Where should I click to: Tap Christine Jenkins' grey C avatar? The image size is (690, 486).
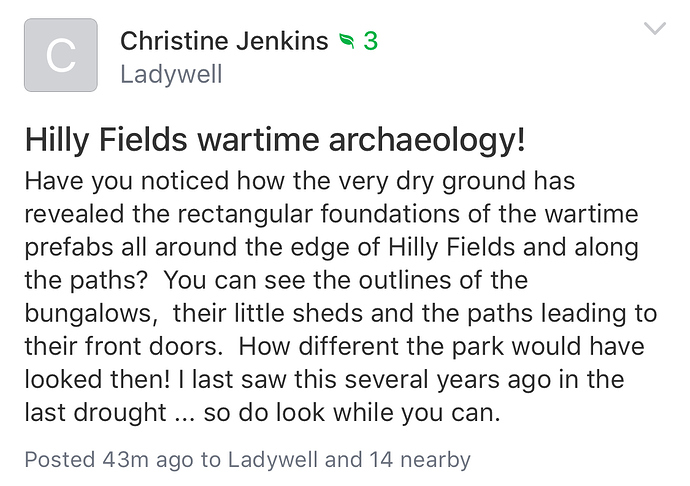(x=61, y=55)
